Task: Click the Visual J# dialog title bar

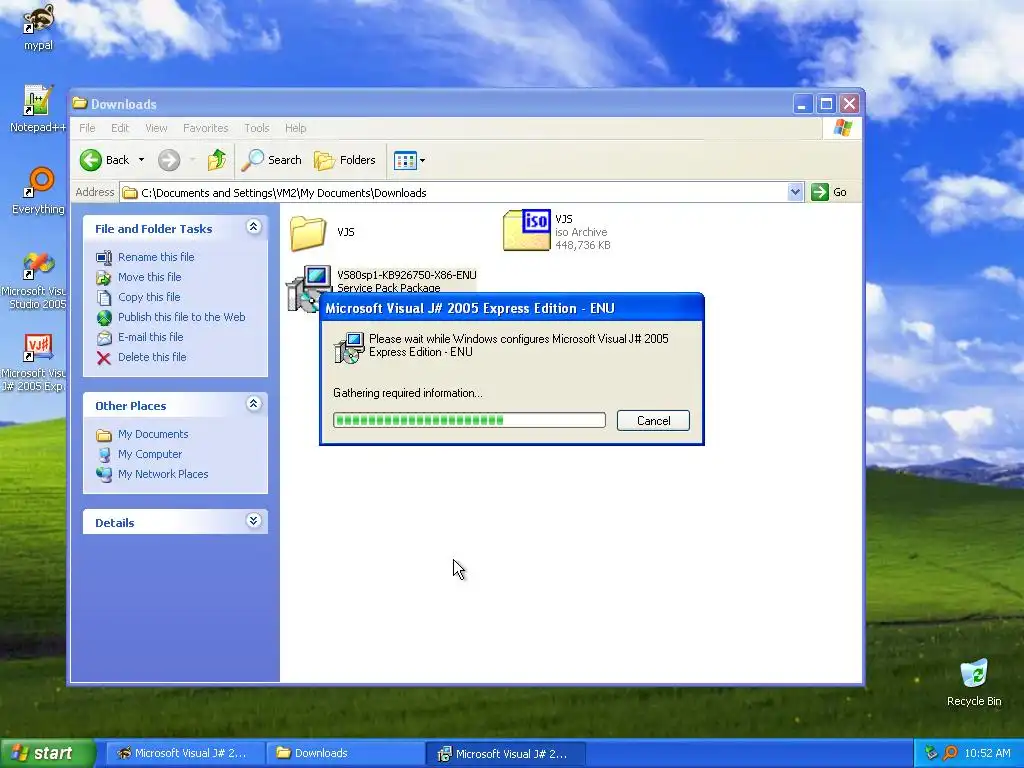Action: point(512,308)
